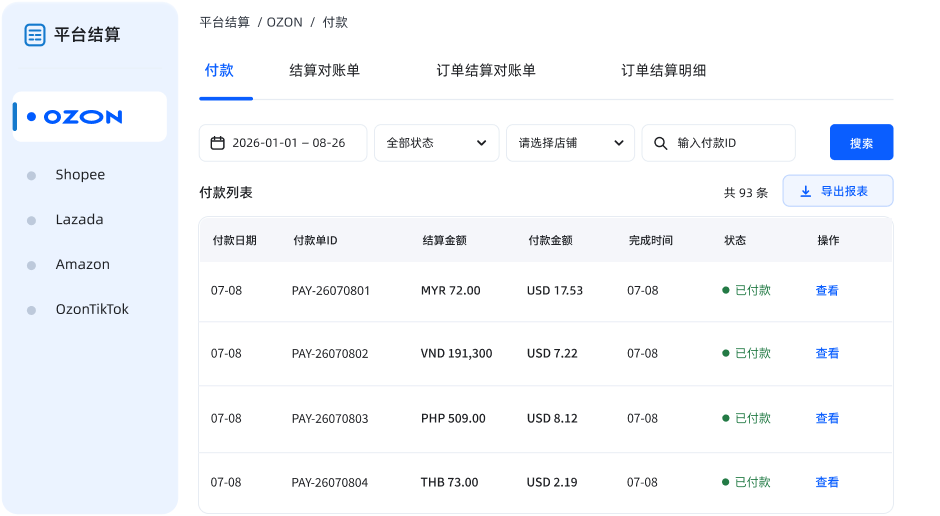Switch to the 结算对账单 tab
Image resolution: width=940 pixels, height=516 pixels.
point(324,71)
